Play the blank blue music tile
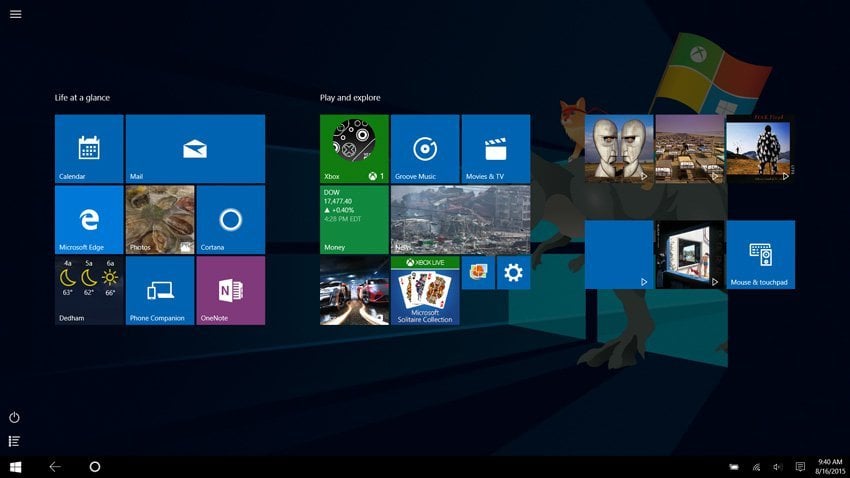Image resolution: width=850 pixels, height=478 pixels. [x=619, y=254]
